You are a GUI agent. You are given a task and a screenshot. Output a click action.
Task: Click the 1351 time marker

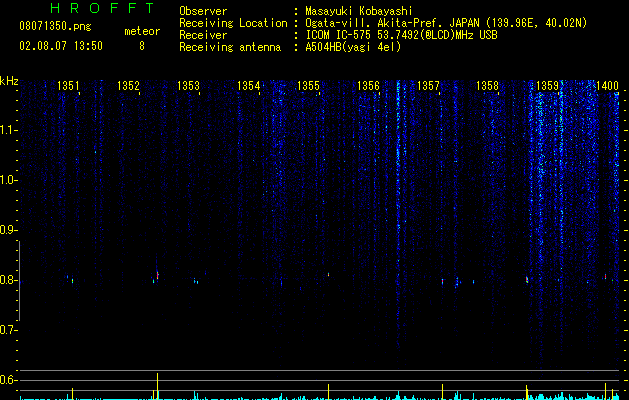68,86
